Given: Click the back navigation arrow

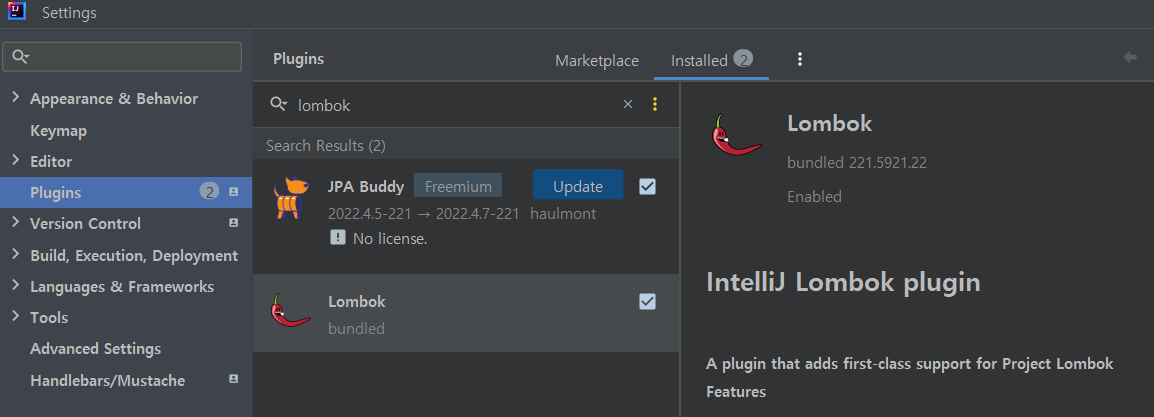Looking at the screenshot, I should tap(1130, 57).
